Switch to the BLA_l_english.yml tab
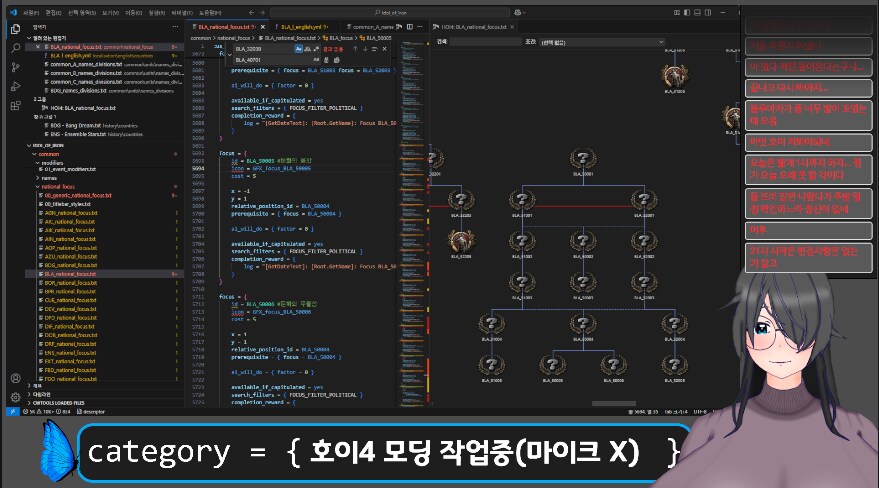The height and width of the screenshot is (488, 879). coord(290,26)
